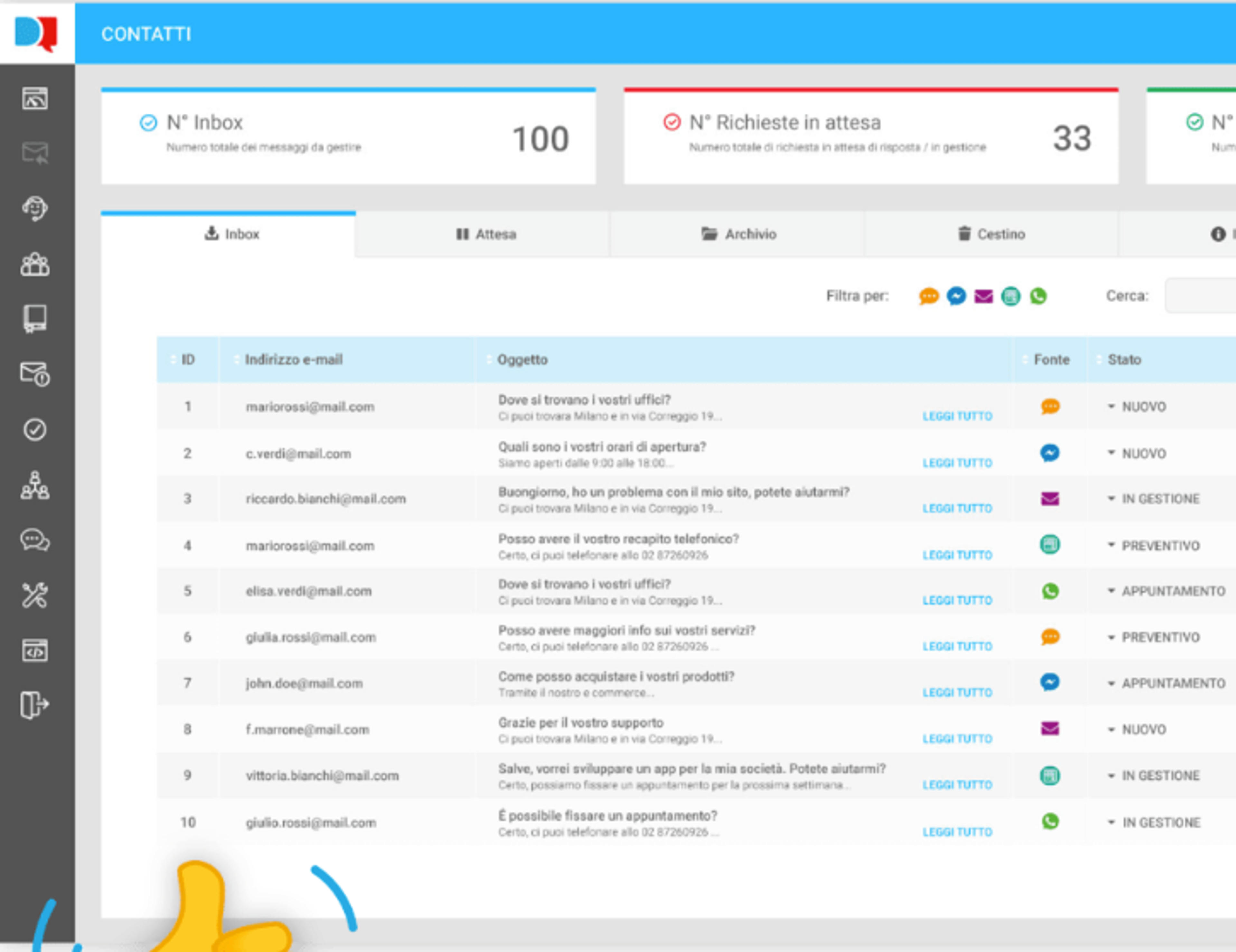Click LEGGI TUTTO for c.verdi message
The image size is (1236, 952).
[958, 463]
